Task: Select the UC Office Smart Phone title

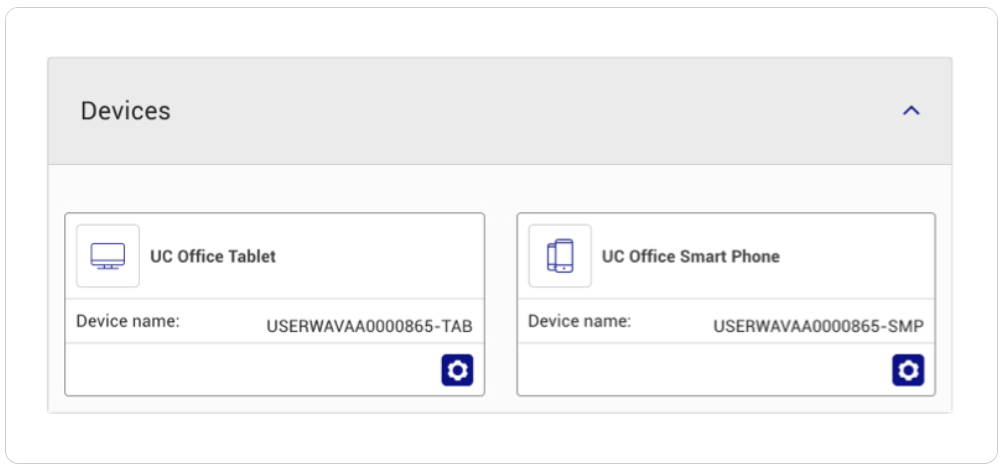Action: pyautogui.click(x=690, y=256)
